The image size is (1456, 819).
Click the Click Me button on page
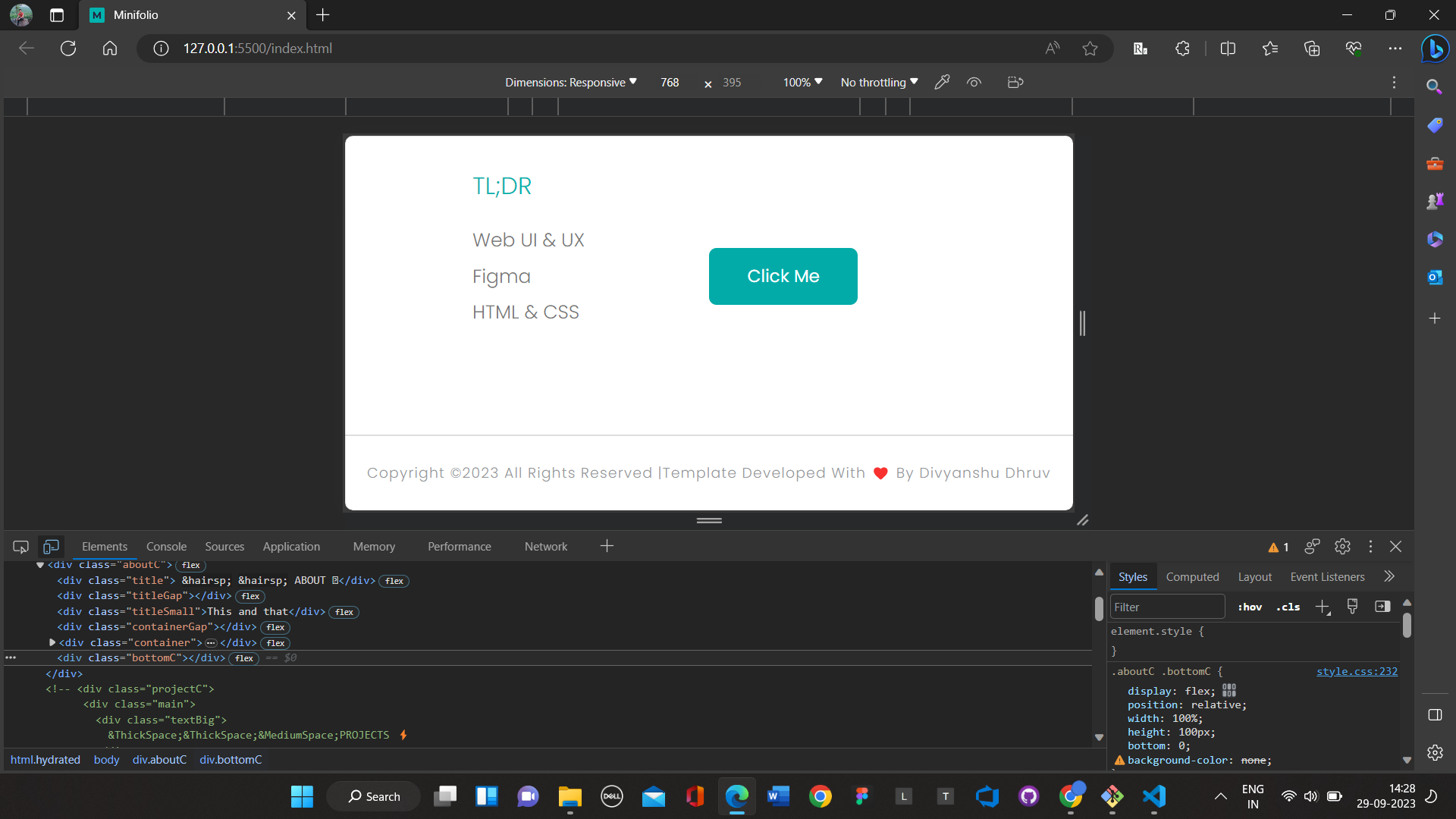[783, 276]
